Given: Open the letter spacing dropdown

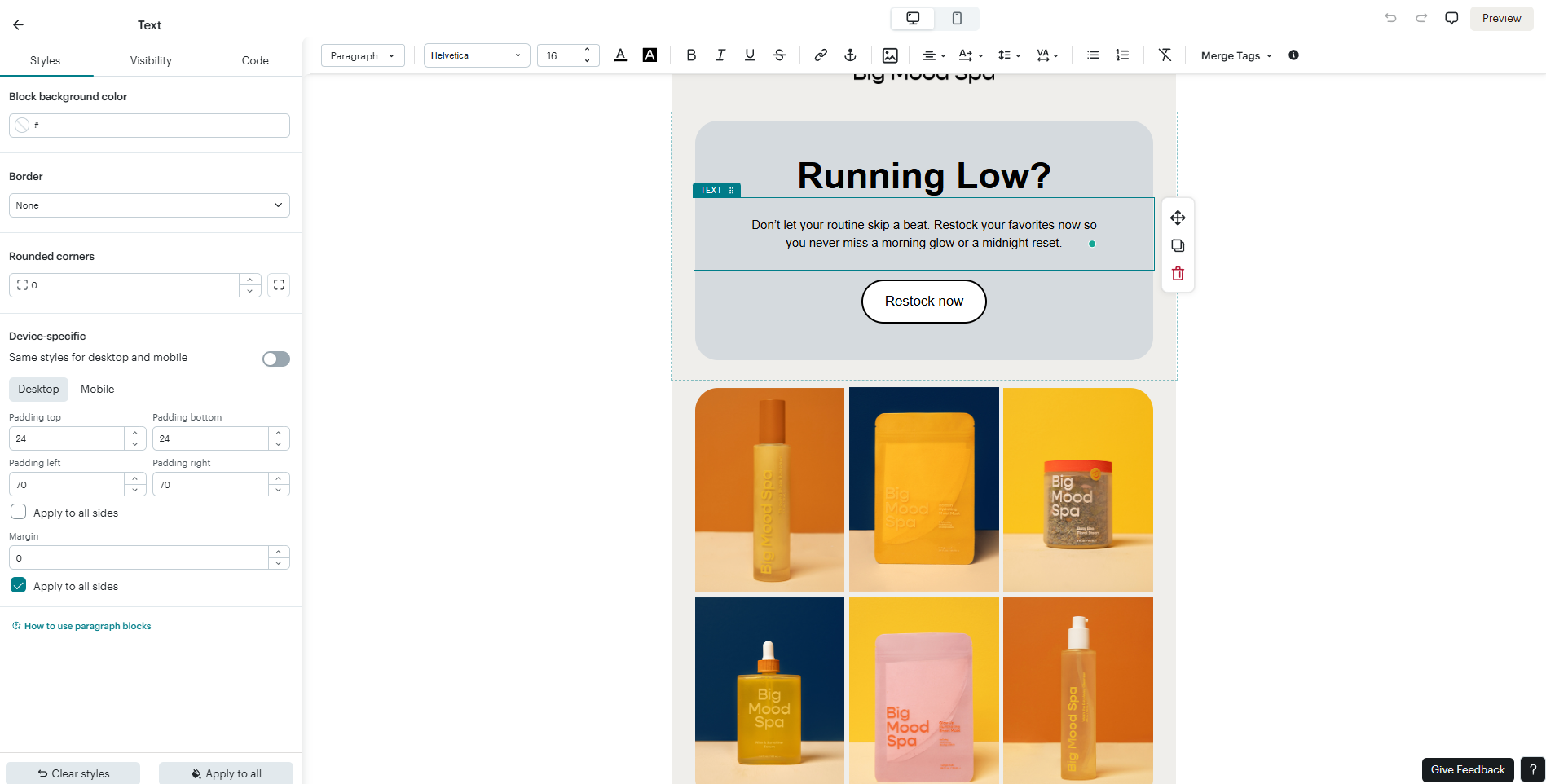Looking at the screenshot, I should point(1047,55).
